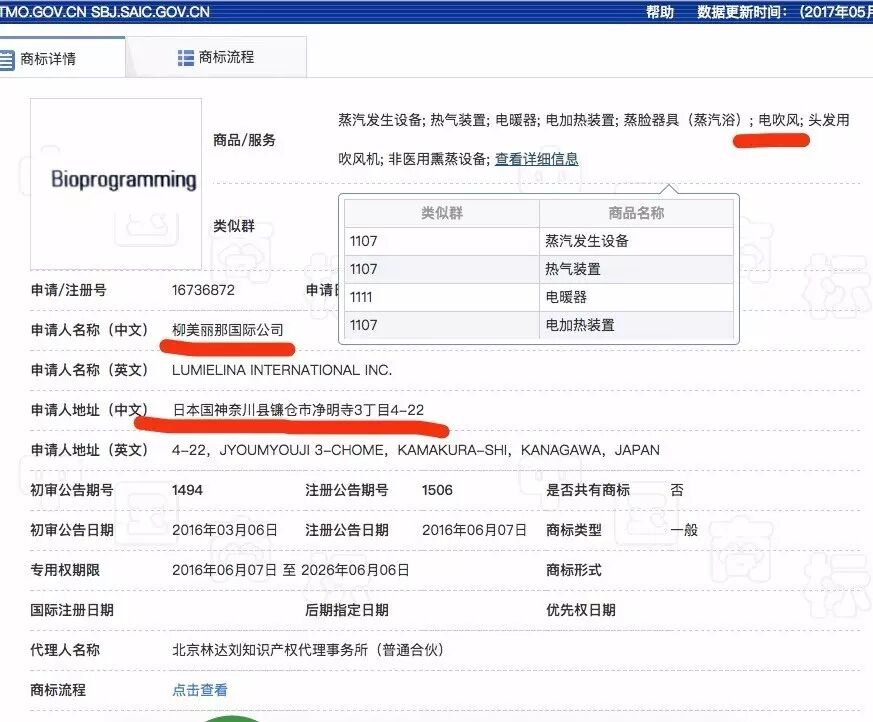Image resolution: width=873 pixels, height=722 pixels.
Task: Click the 商标详情 tab document icon
Action: tap(6, 60)
